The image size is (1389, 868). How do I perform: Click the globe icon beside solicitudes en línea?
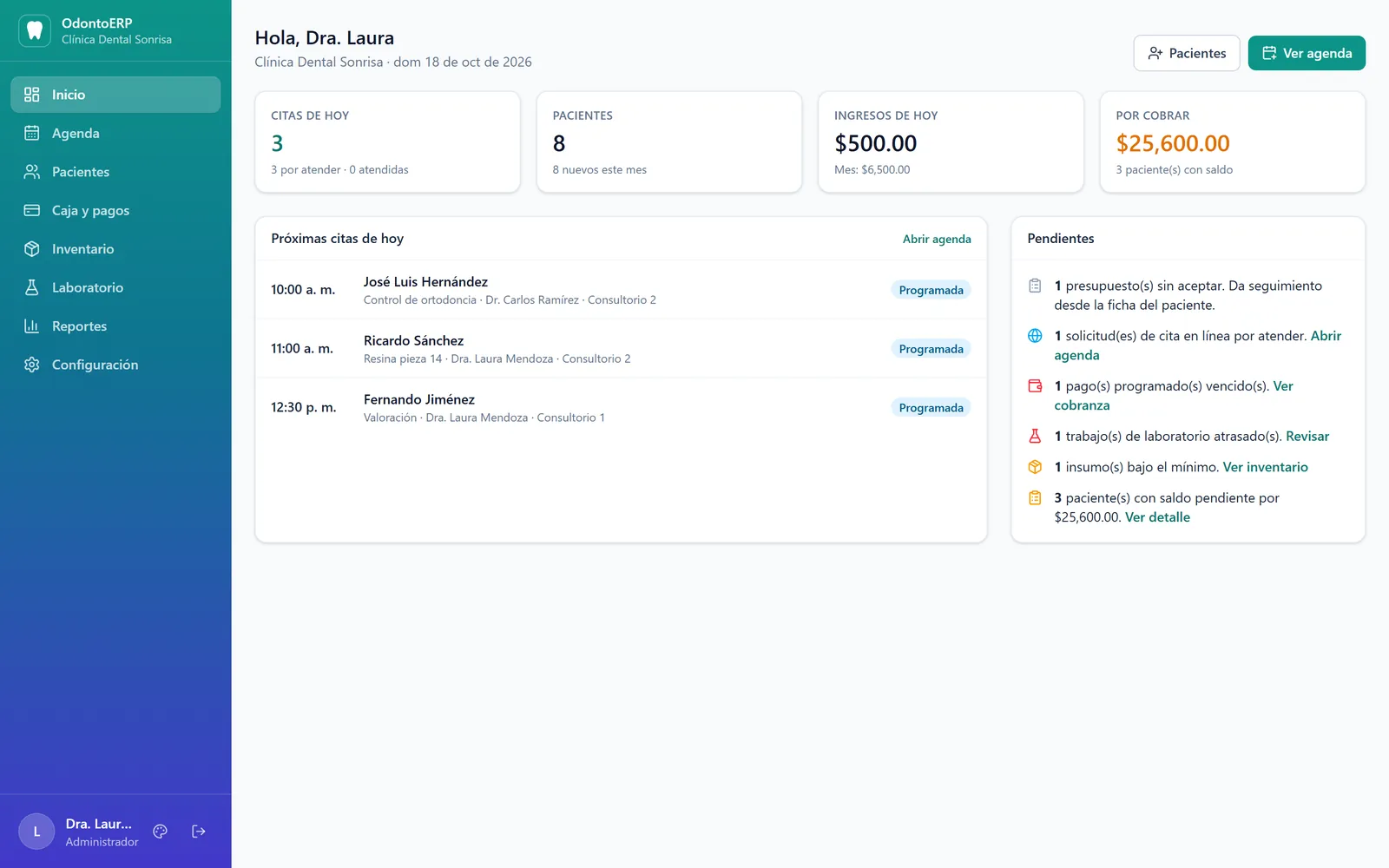pyautogui.click(x=1035, y=336)
